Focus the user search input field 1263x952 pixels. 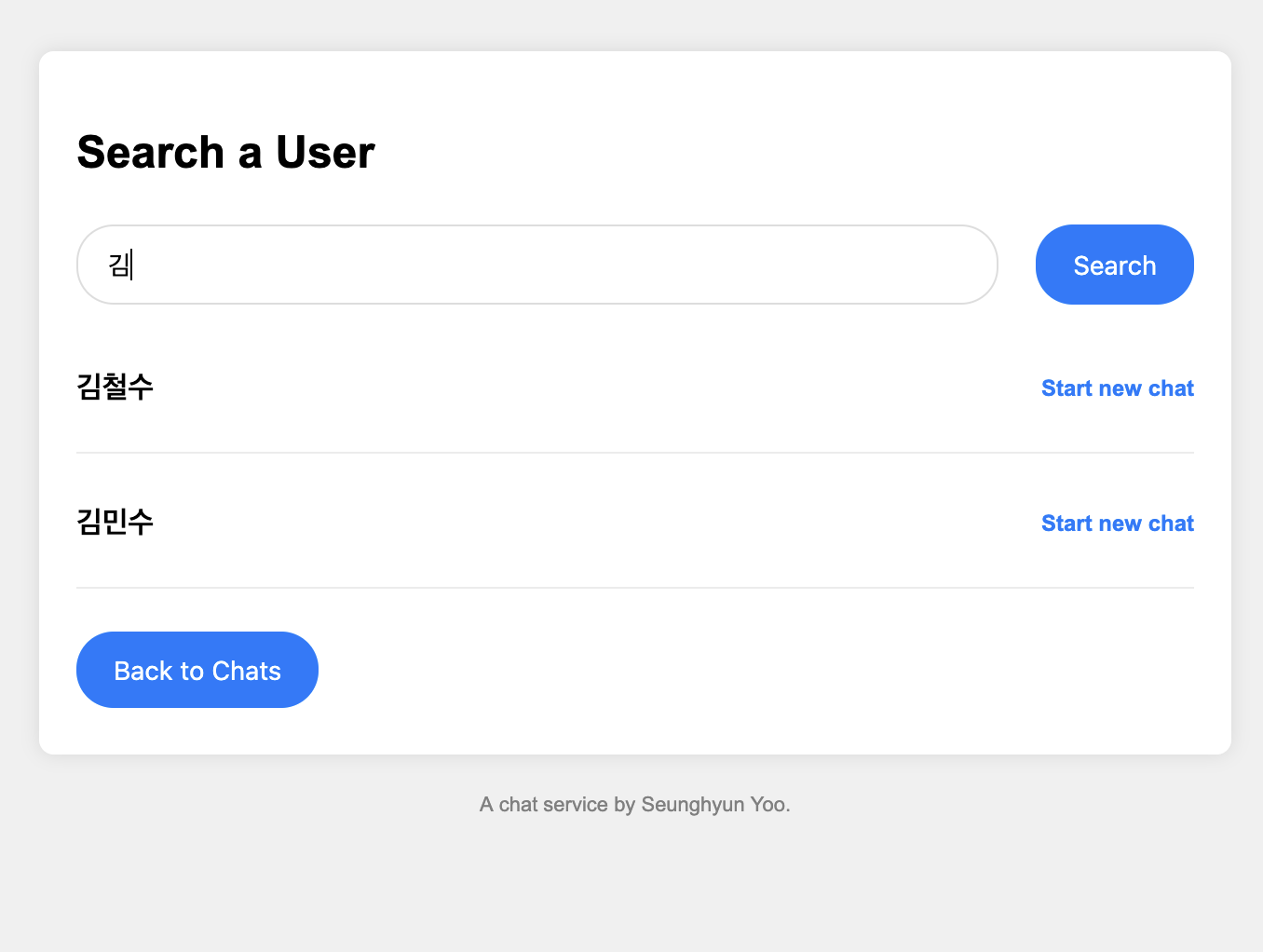(536, 265)
